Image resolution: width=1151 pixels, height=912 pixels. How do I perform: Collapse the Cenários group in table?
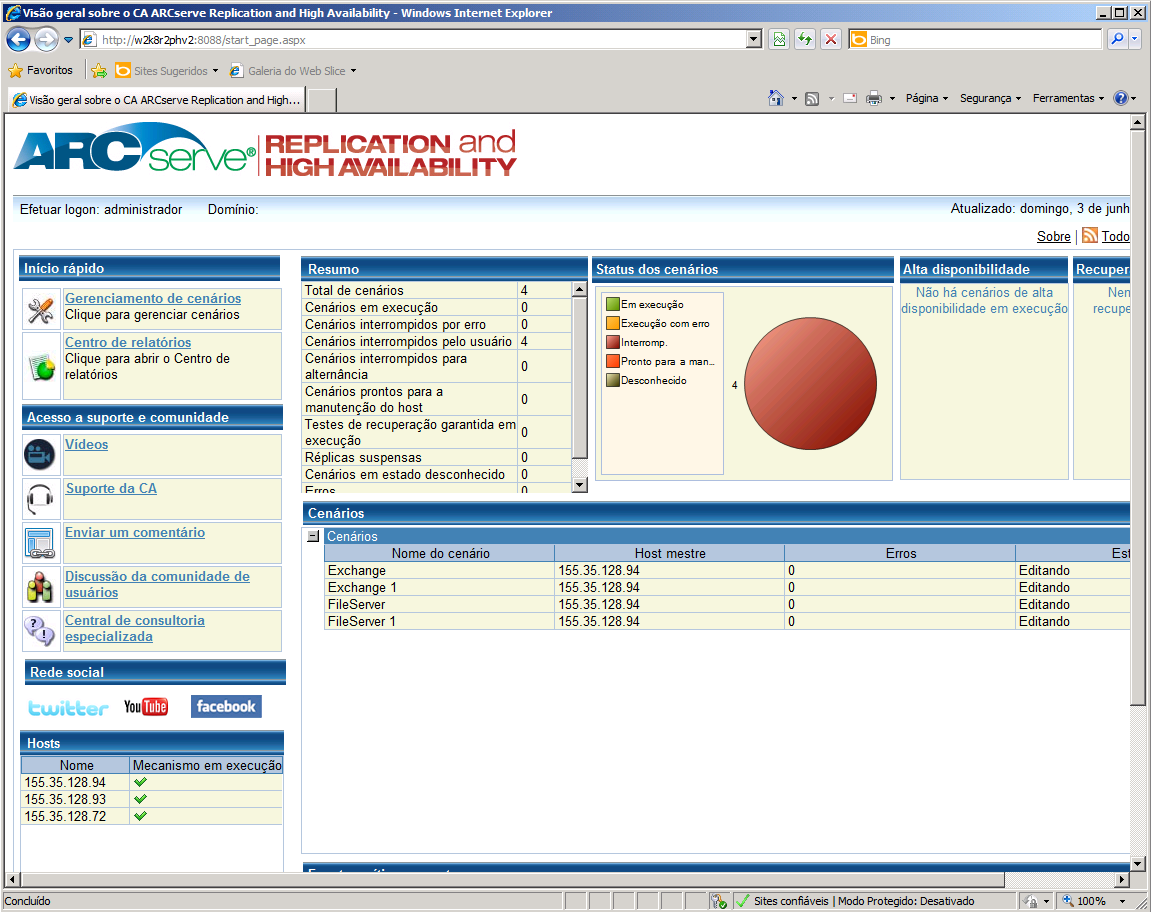[x=313, y=536]
